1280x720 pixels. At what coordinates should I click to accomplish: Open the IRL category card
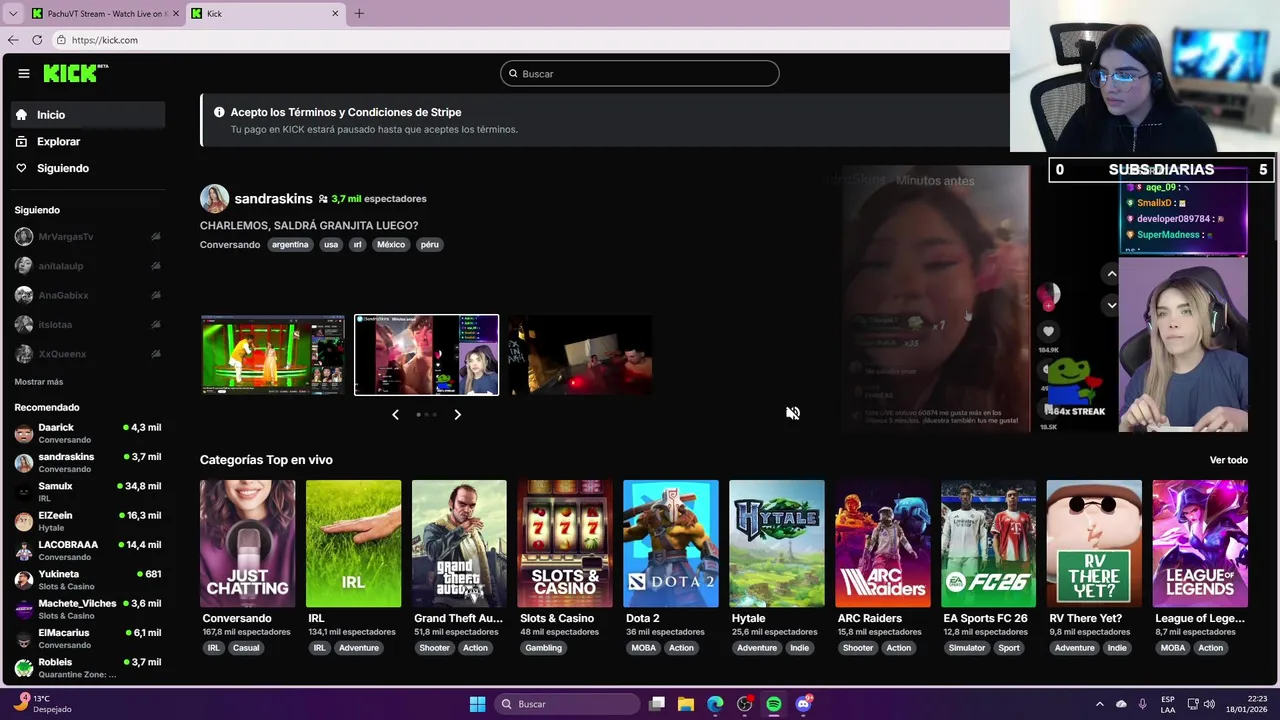coord(353,544)
